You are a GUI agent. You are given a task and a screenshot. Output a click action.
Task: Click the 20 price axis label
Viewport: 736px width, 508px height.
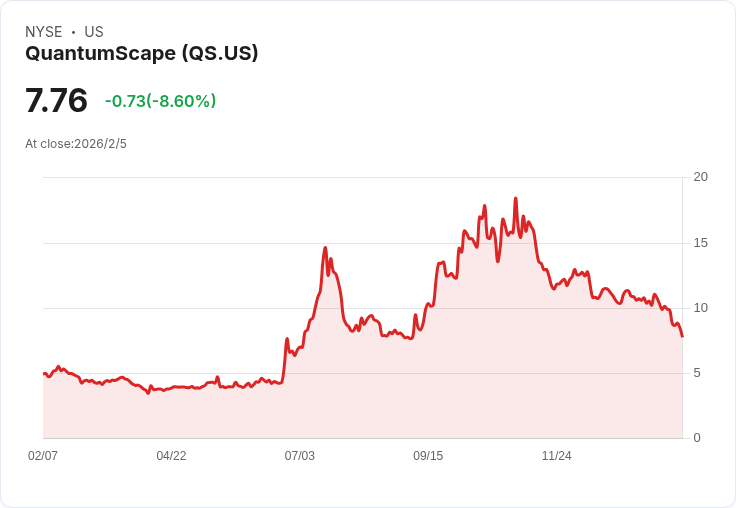(700, 177)
